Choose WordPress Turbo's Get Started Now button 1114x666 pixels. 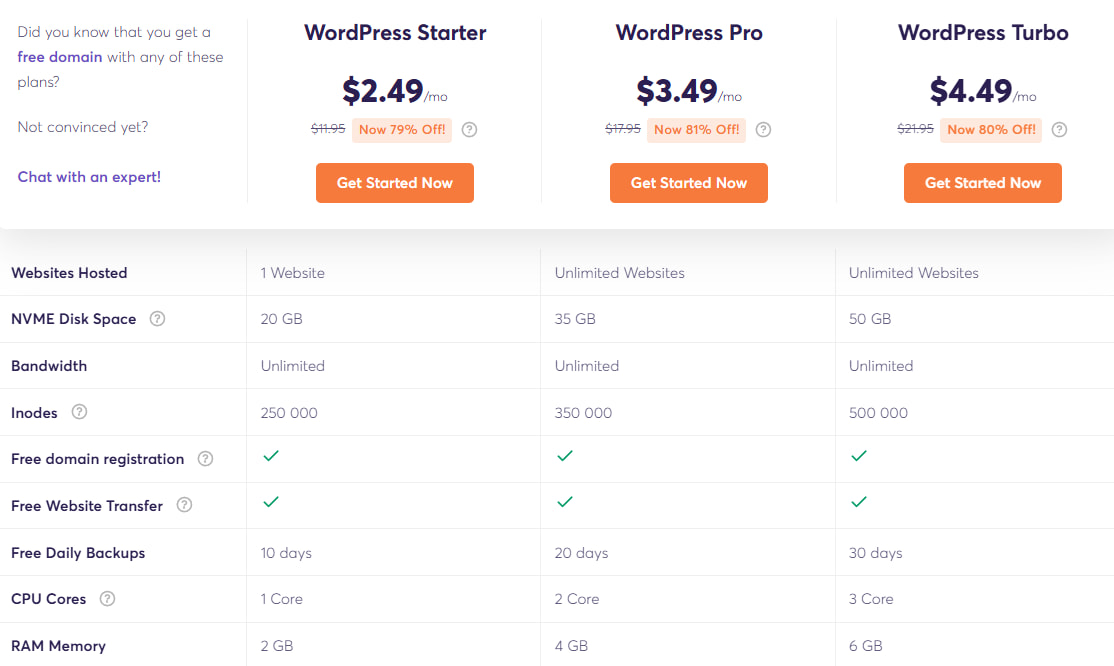click(x=982, y=183)
